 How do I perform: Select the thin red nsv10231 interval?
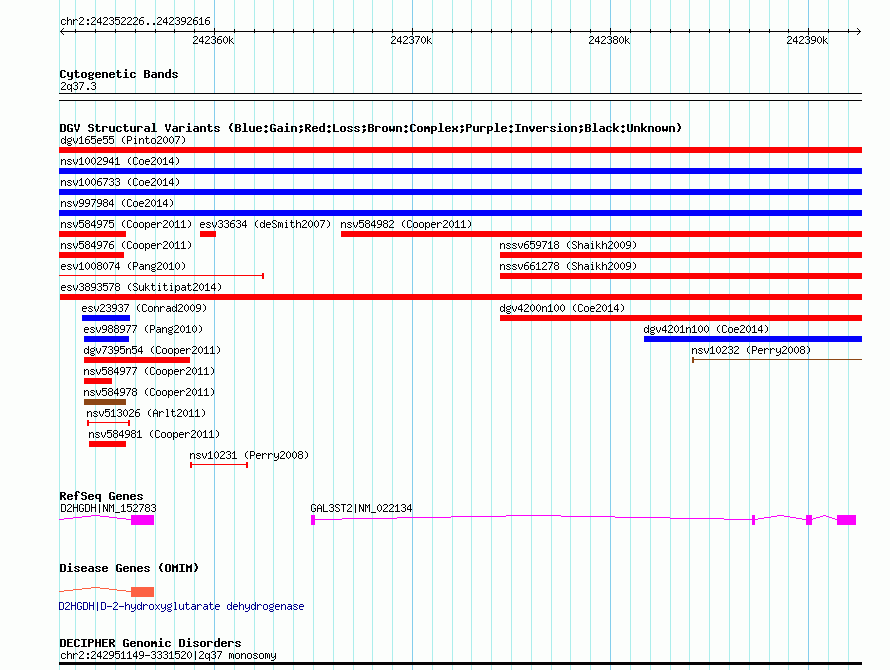219,465
